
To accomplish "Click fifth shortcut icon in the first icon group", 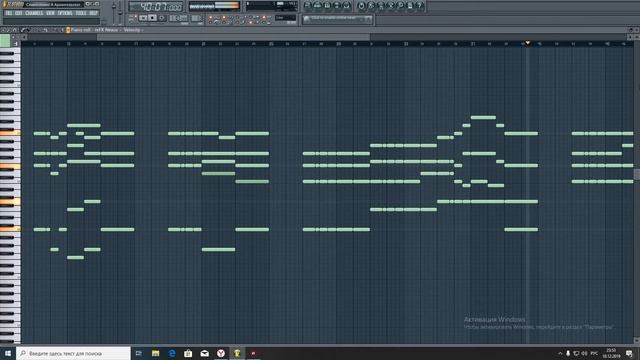I will tap(347, 5).
